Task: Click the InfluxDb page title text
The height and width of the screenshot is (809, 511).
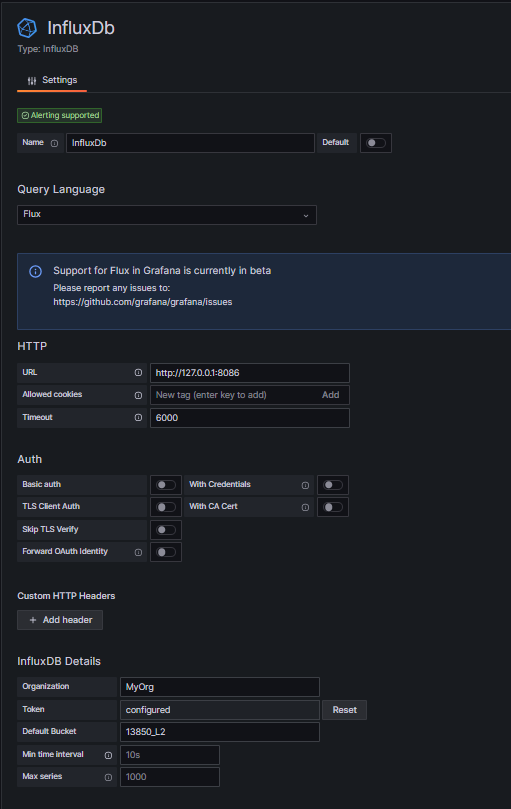Action: click(x=81, y=28)
